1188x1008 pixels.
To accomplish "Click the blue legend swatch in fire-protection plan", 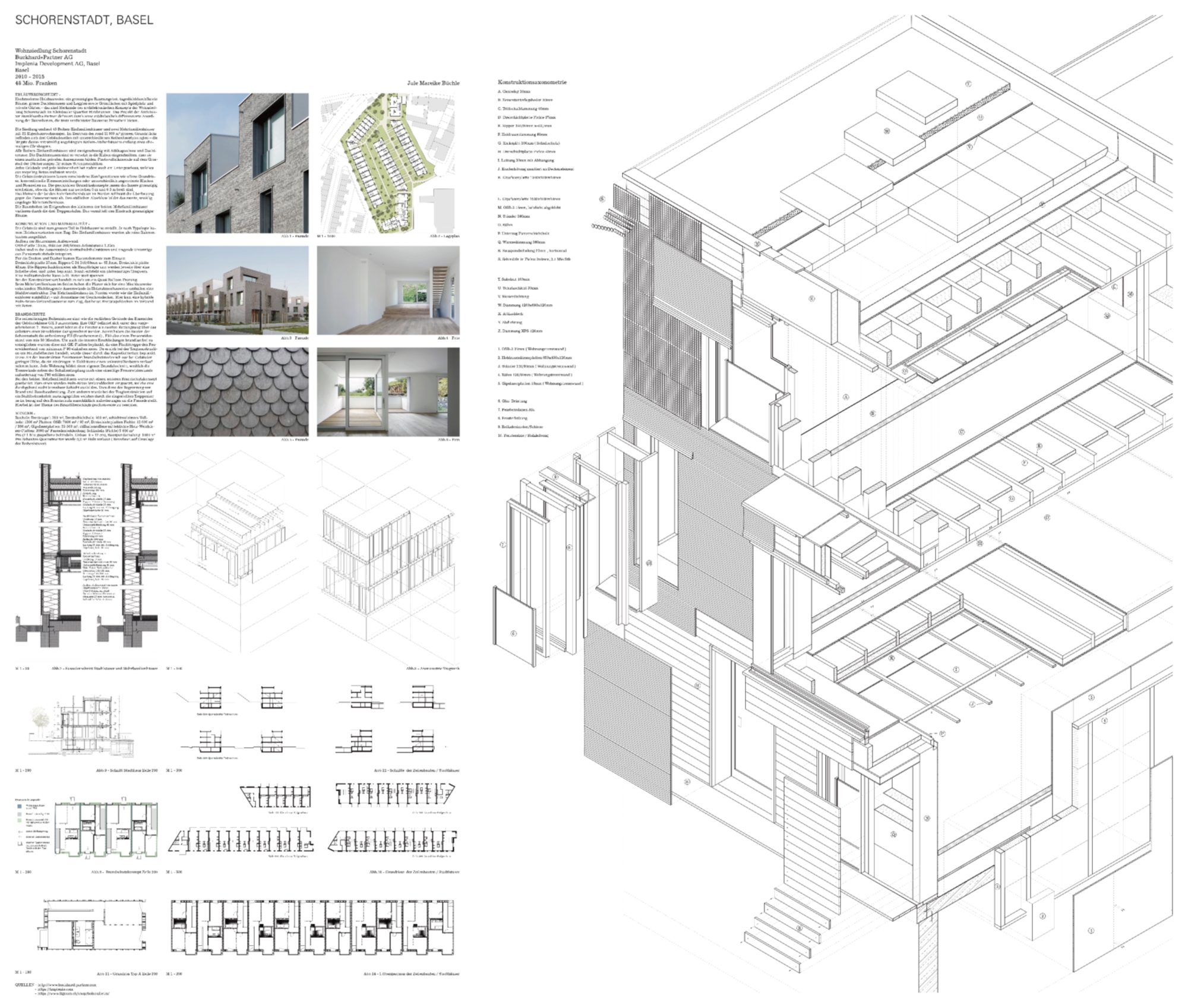I will click(20, 807).
